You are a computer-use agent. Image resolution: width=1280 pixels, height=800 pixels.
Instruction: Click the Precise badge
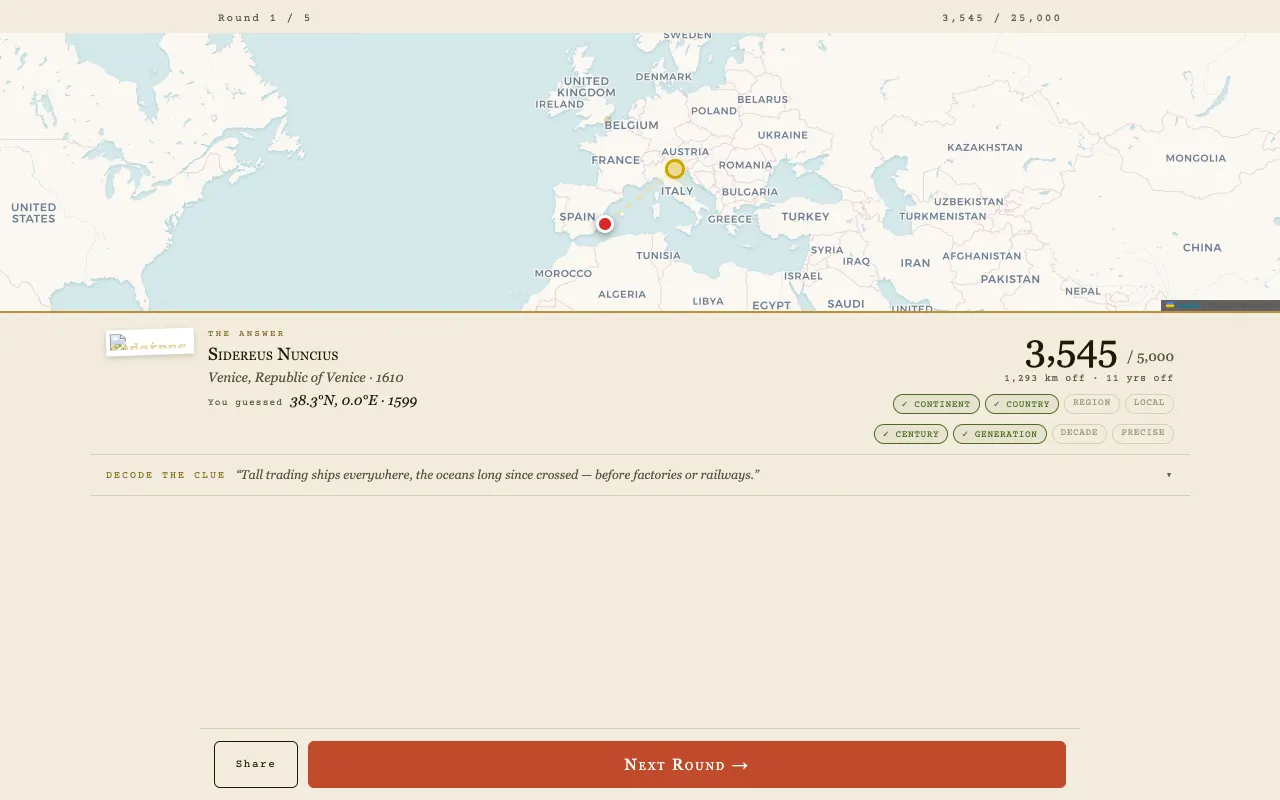coord(1143,433)
